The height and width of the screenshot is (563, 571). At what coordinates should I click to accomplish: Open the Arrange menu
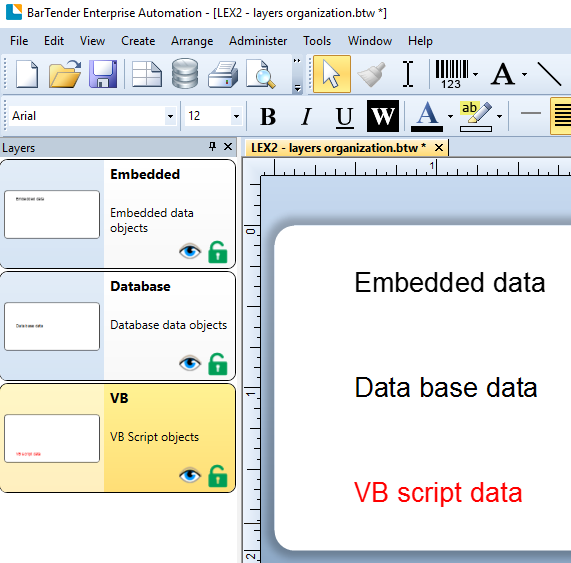point(192,41)
